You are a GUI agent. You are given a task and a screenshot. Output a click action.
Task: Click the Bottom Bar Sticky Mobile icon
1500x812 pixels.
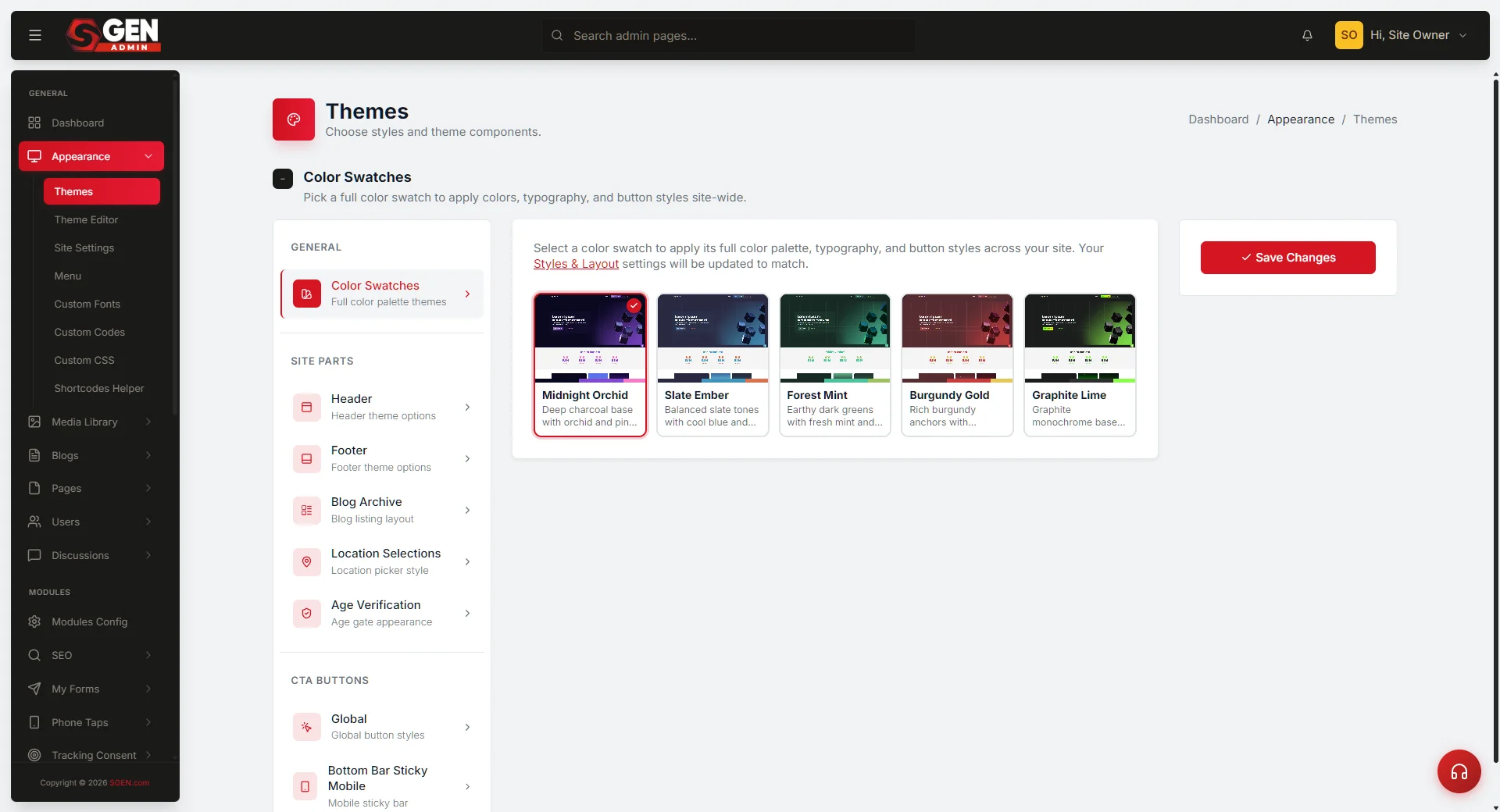tap(305, 786)
